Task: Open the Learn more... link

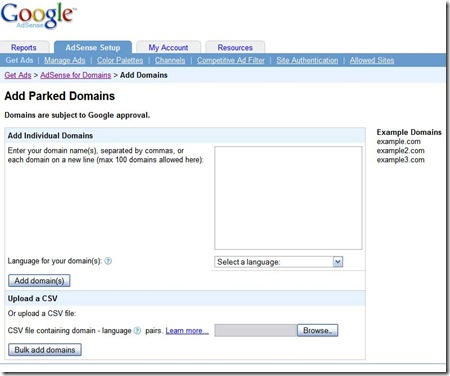Action: (187, 331)
